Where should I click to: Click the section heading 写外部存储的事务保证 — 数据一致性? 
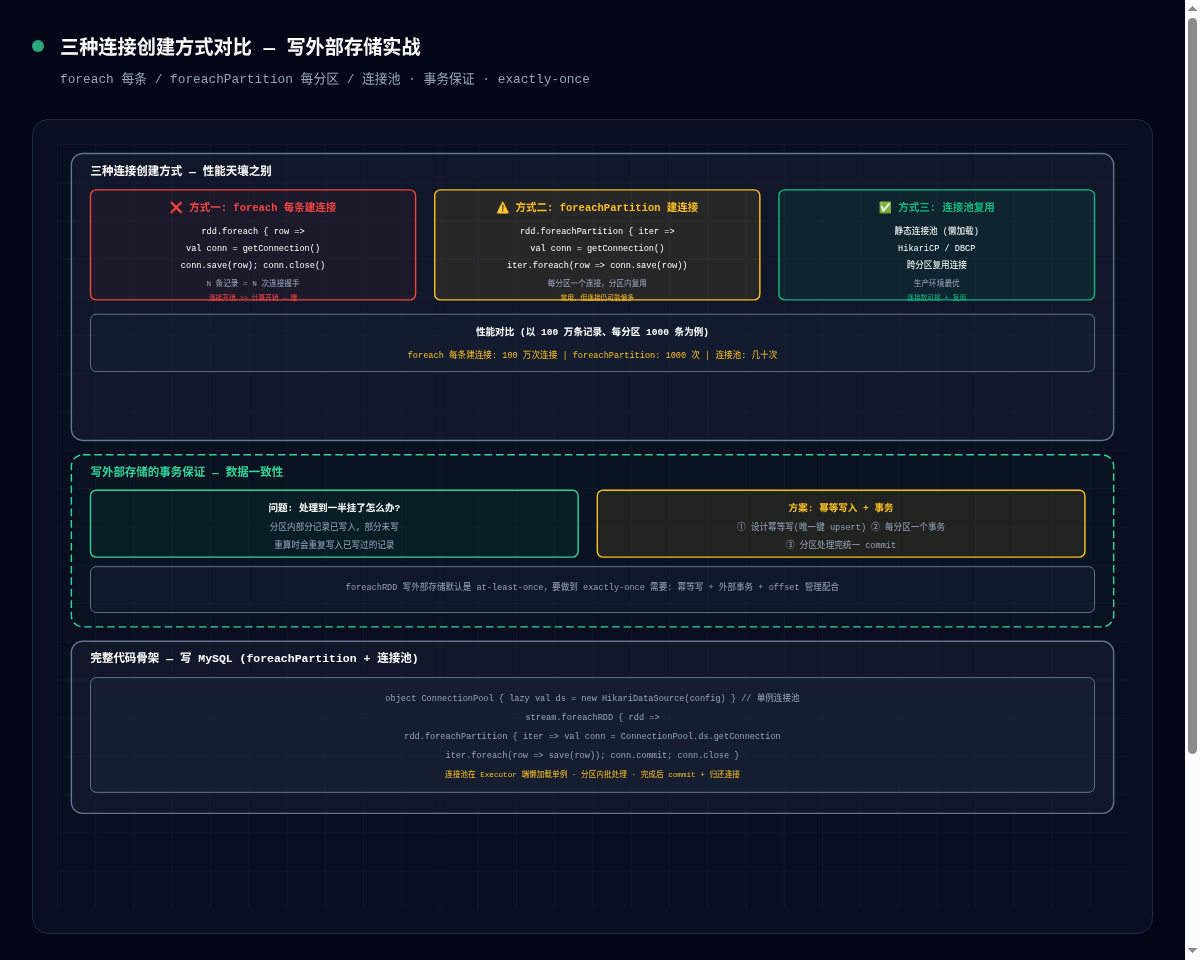pyautogui.click(x=187, y=472)
